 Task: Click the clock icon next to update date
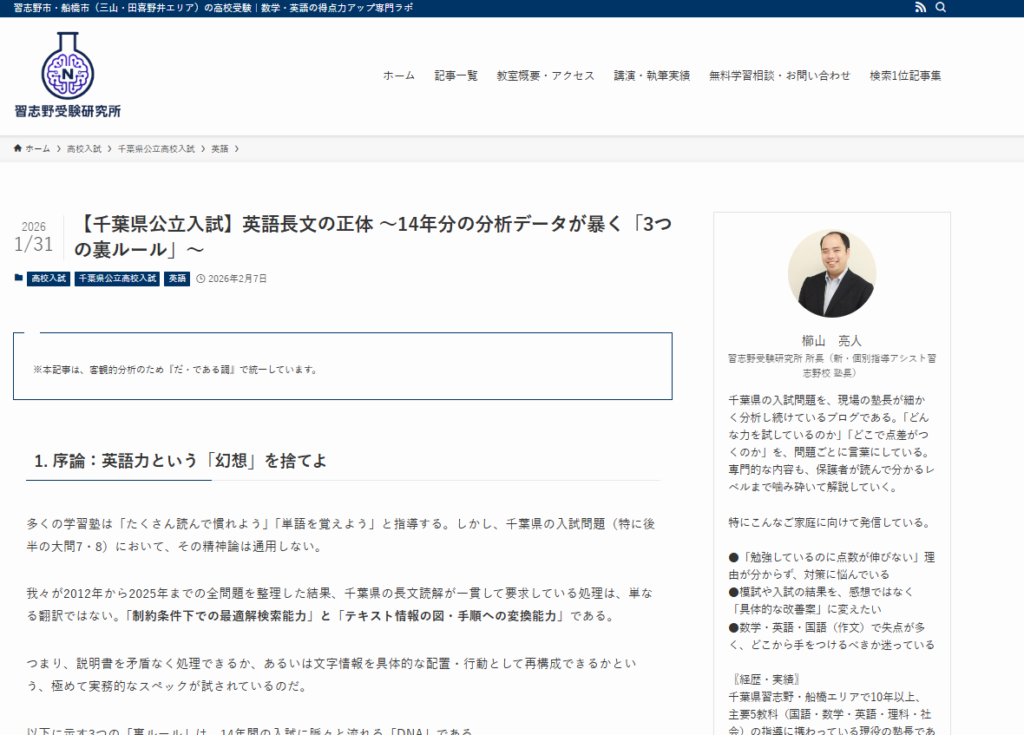tap(201, 279)
